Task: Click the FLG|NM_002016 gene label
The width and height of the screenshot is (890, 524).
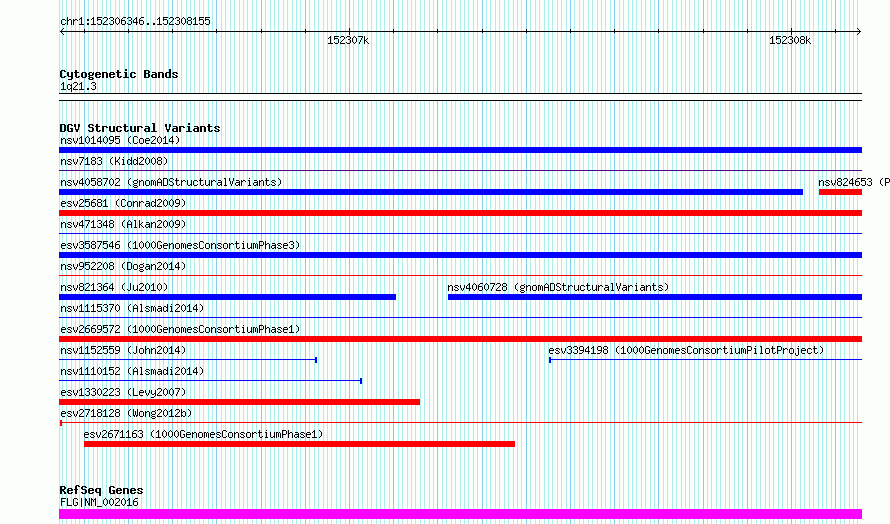Action: [99, 502]
